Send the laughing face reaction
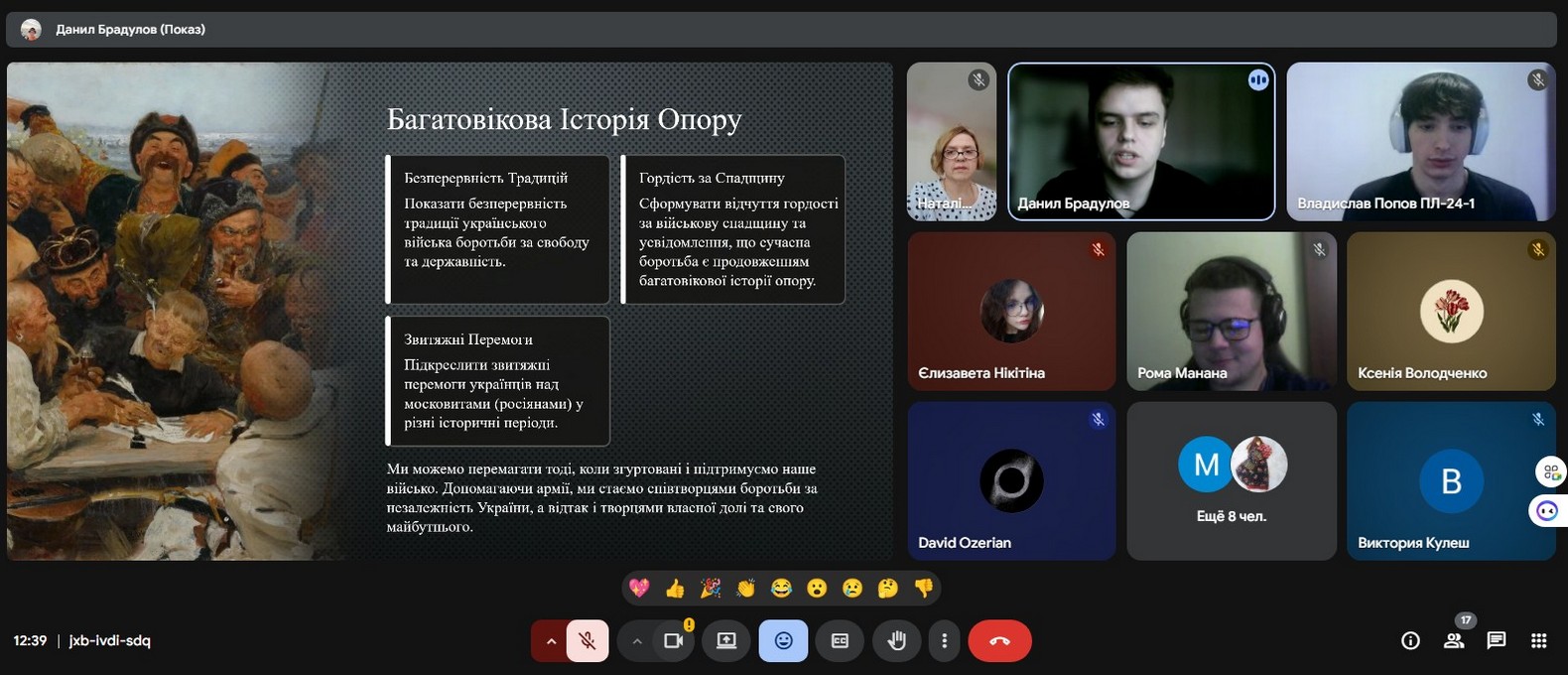This screenshot has width=1568, height=675. pos(781,589)
